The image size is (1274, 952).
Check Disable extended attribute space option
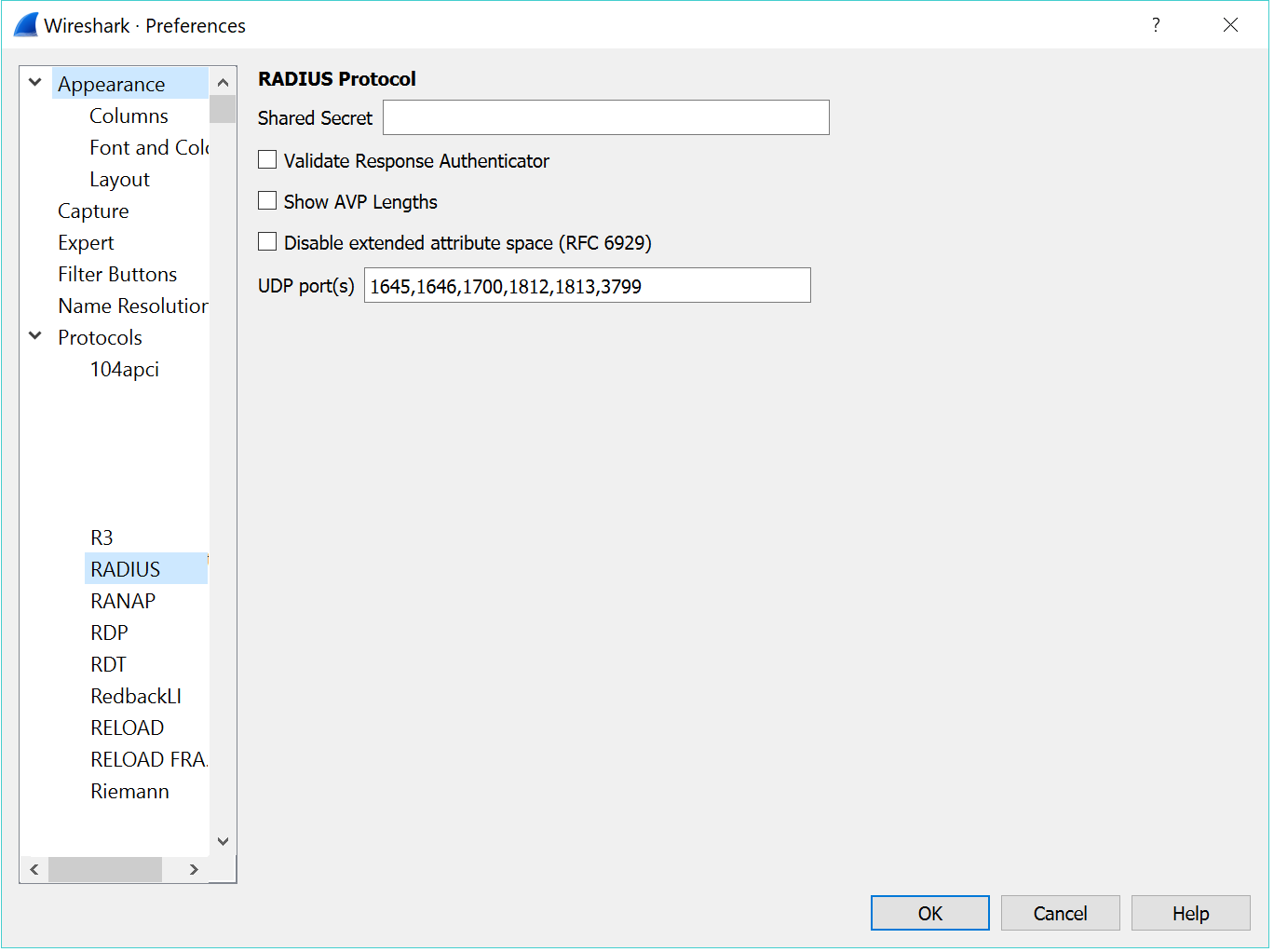tap(268, 242)
